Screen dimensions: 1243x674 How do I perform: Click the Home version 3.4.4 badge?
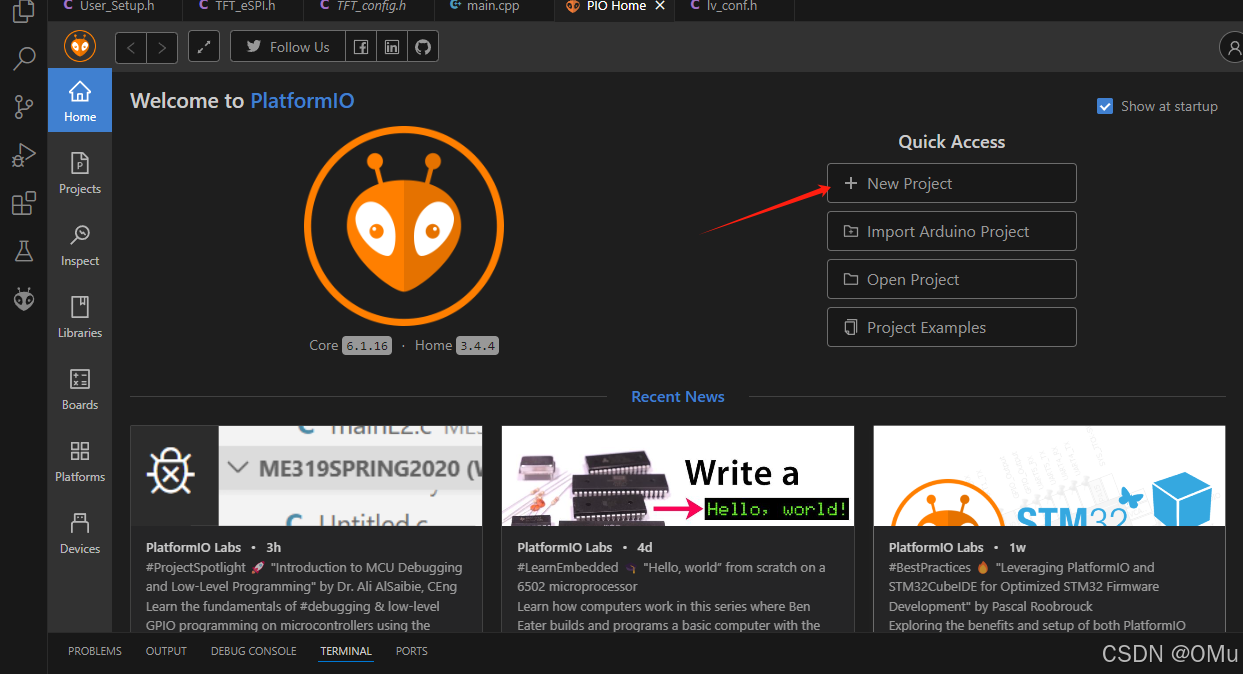click(477, 346)
